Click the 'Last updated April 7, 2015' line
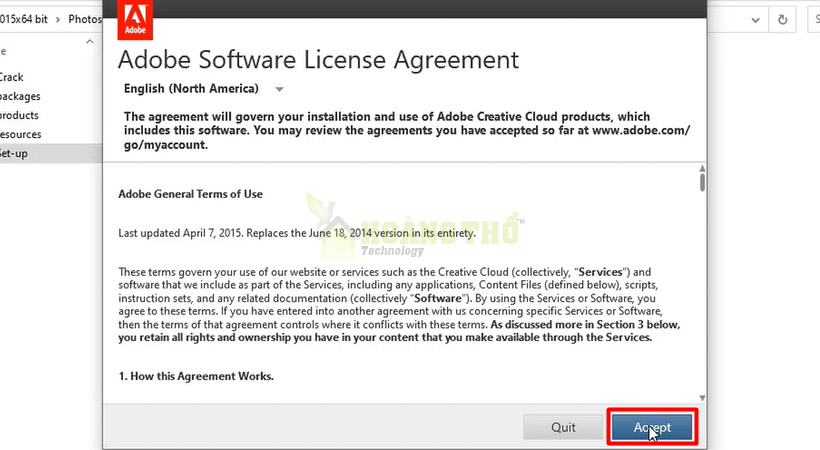 (297, 233)
